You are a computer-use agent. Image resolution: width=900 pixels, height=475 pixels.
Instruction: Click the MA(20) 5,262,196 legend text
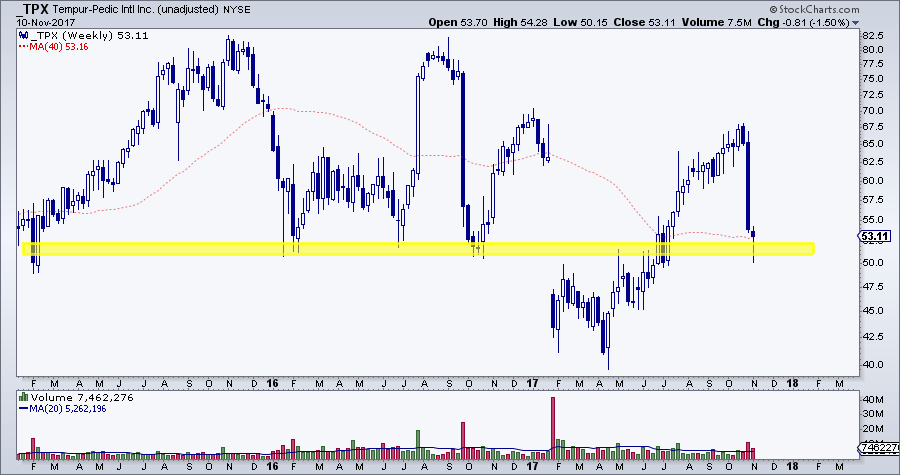click(68, 408)
